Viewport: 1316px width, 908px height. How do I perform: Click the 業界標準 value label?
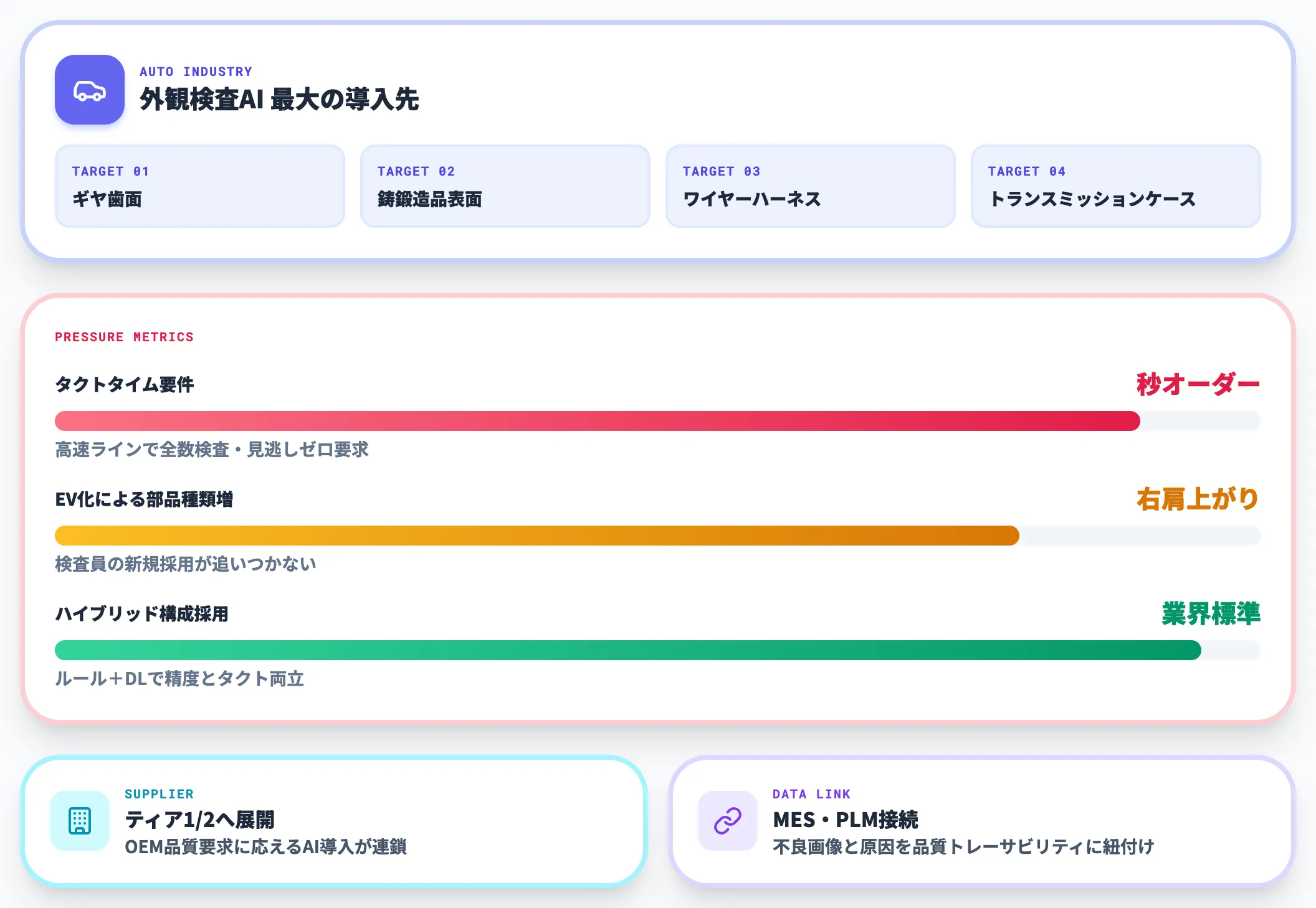1211,613
